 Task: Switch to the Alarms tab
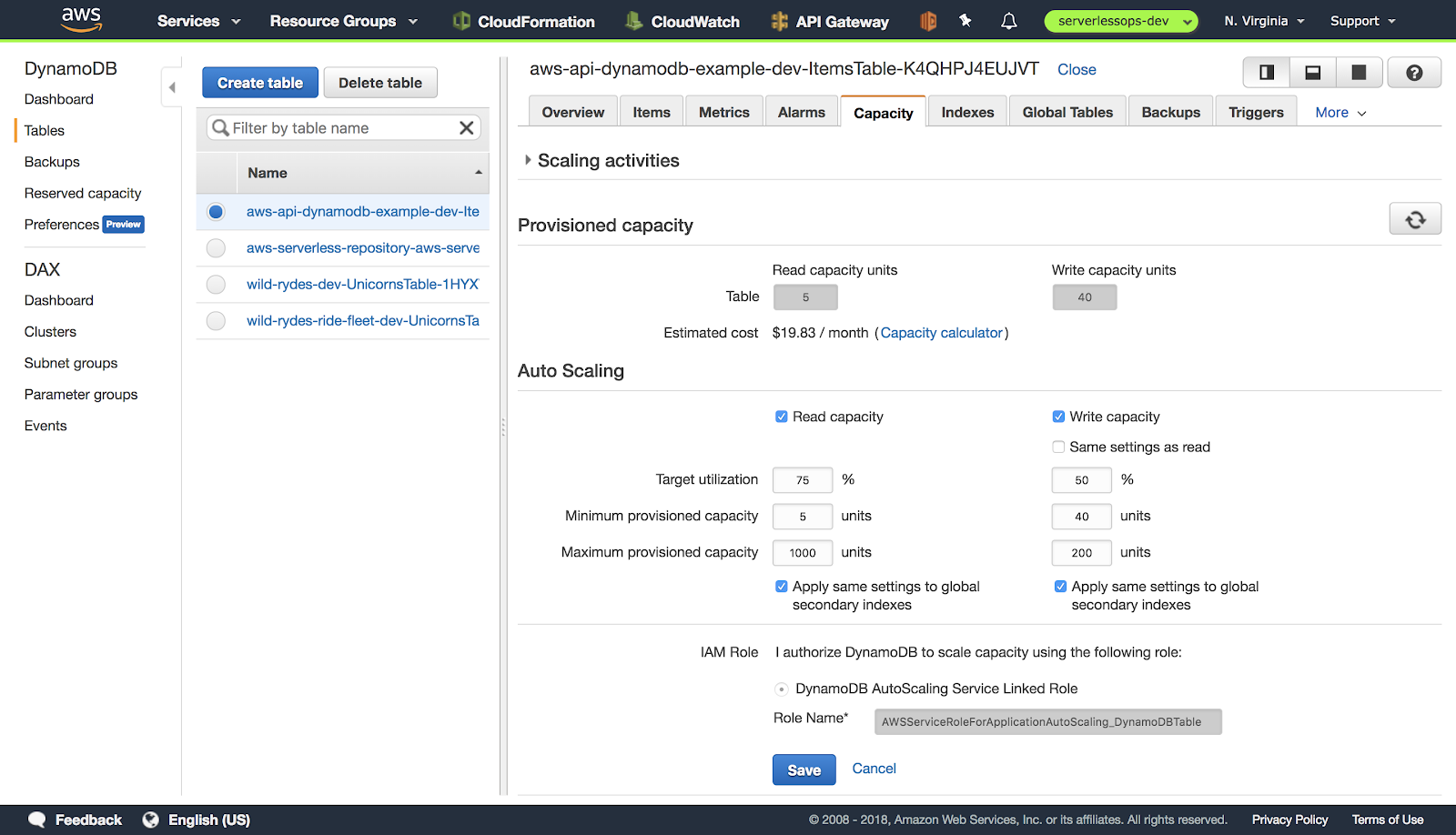pyautogui.click(x=802, y=112)
